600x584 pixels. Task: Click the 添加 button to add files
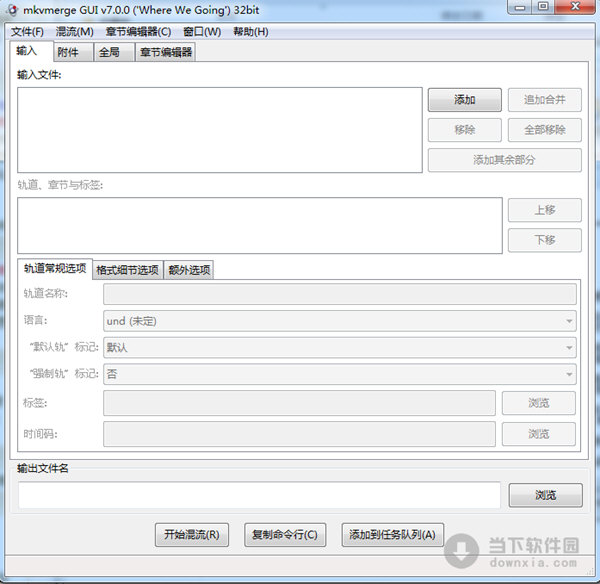click(465, 100)
